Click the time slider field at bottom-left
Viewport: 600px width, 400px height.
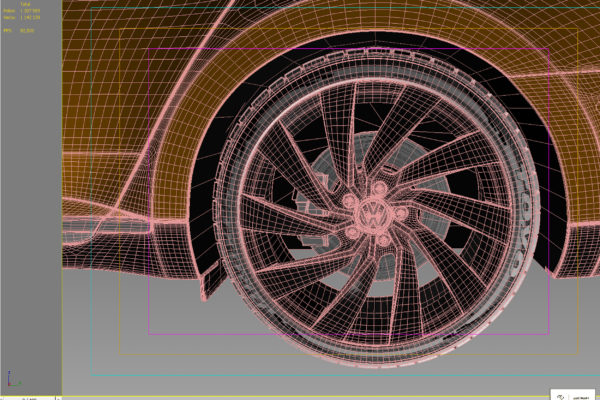pyautogui.click(x=29, y=398)
